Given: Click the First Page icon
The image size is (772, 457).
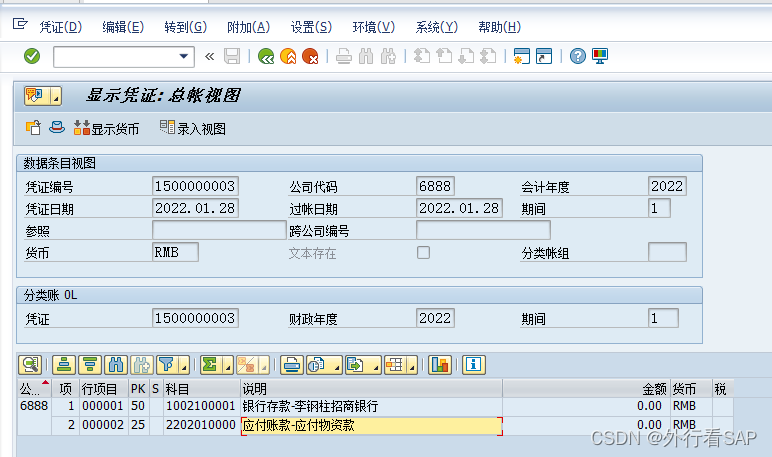Looking at the screenshot, I should (421, 56).
